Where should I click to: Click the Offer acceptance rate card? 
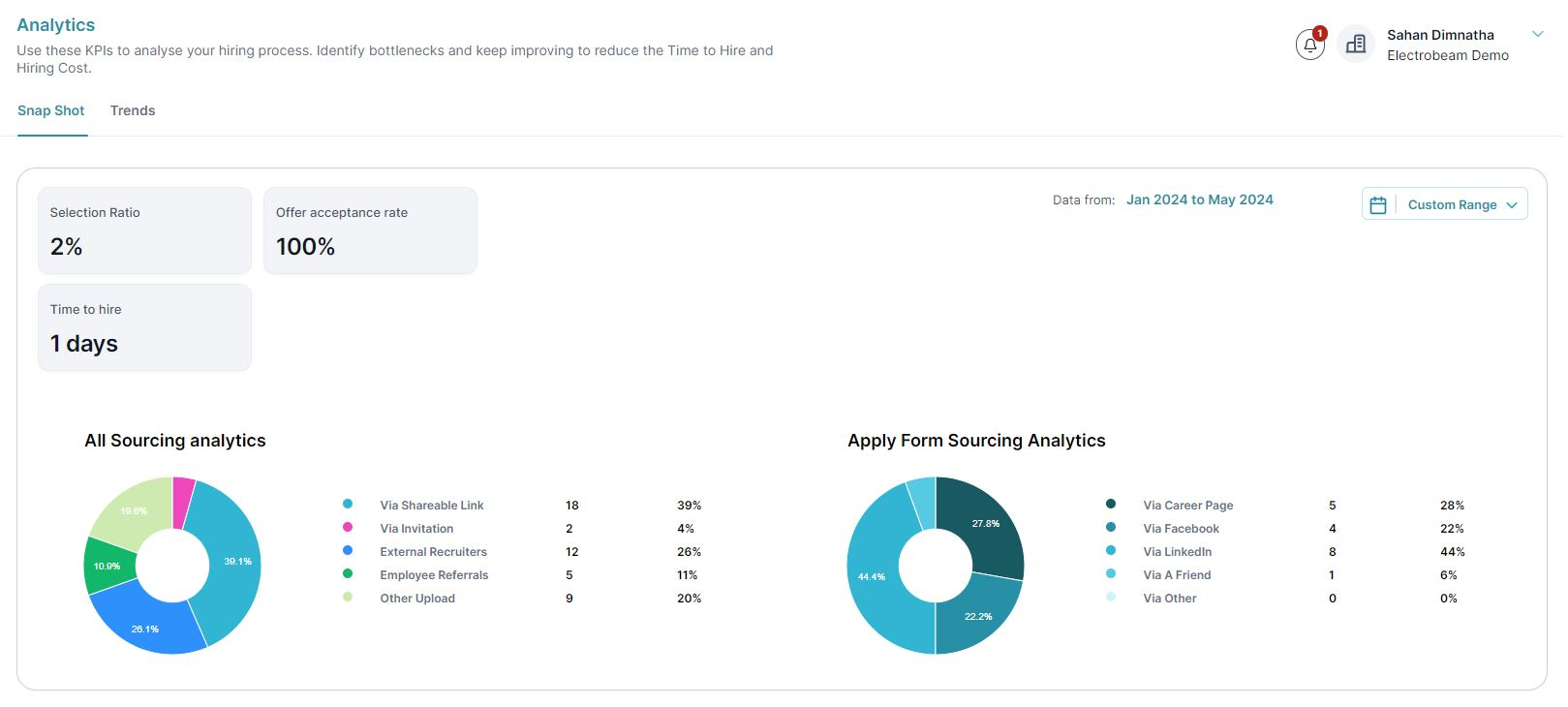(370, 231)
